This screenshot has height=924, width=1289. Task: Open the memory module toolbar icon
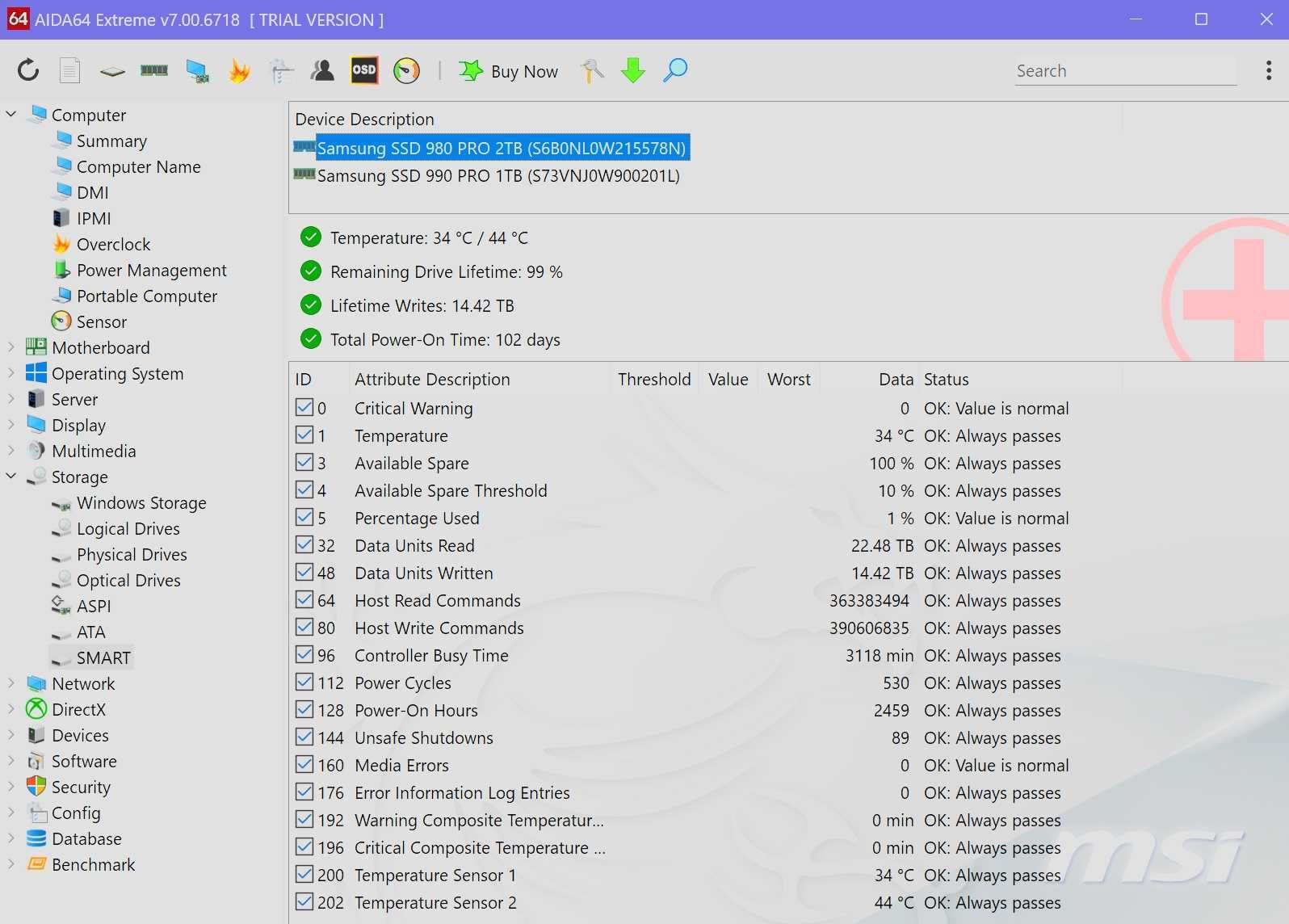(x=154, y=71)
